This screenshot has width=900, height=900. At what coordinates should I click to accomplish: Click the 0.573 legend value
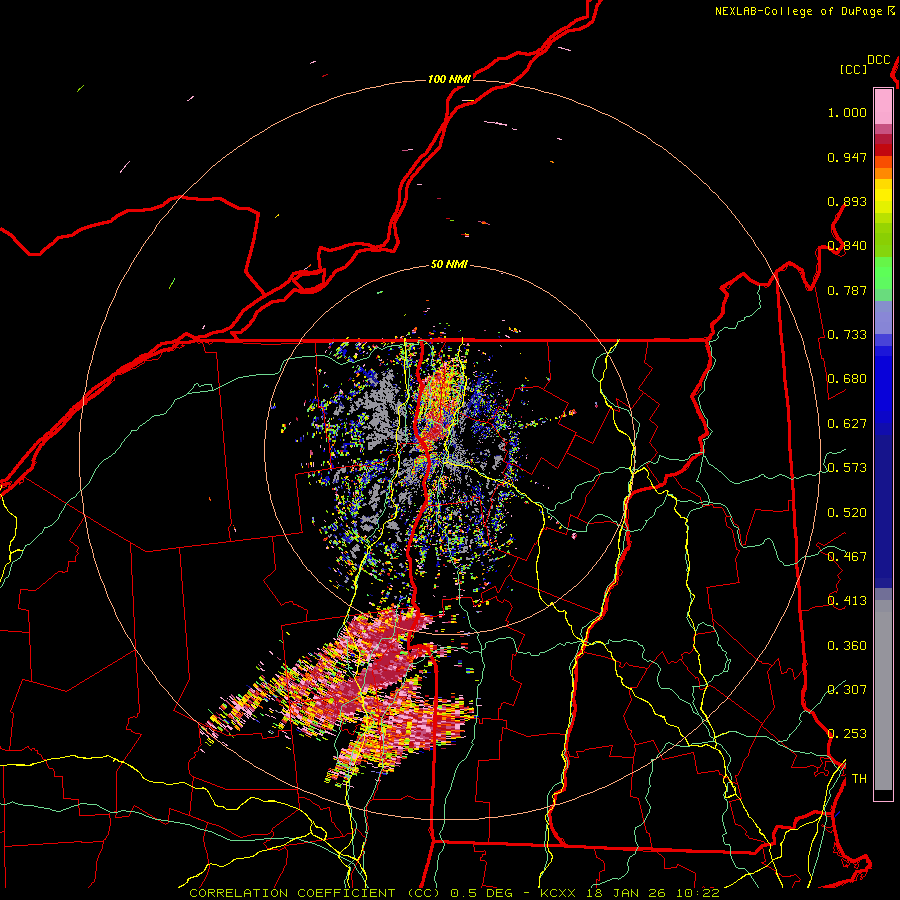(x=847, y=468)
